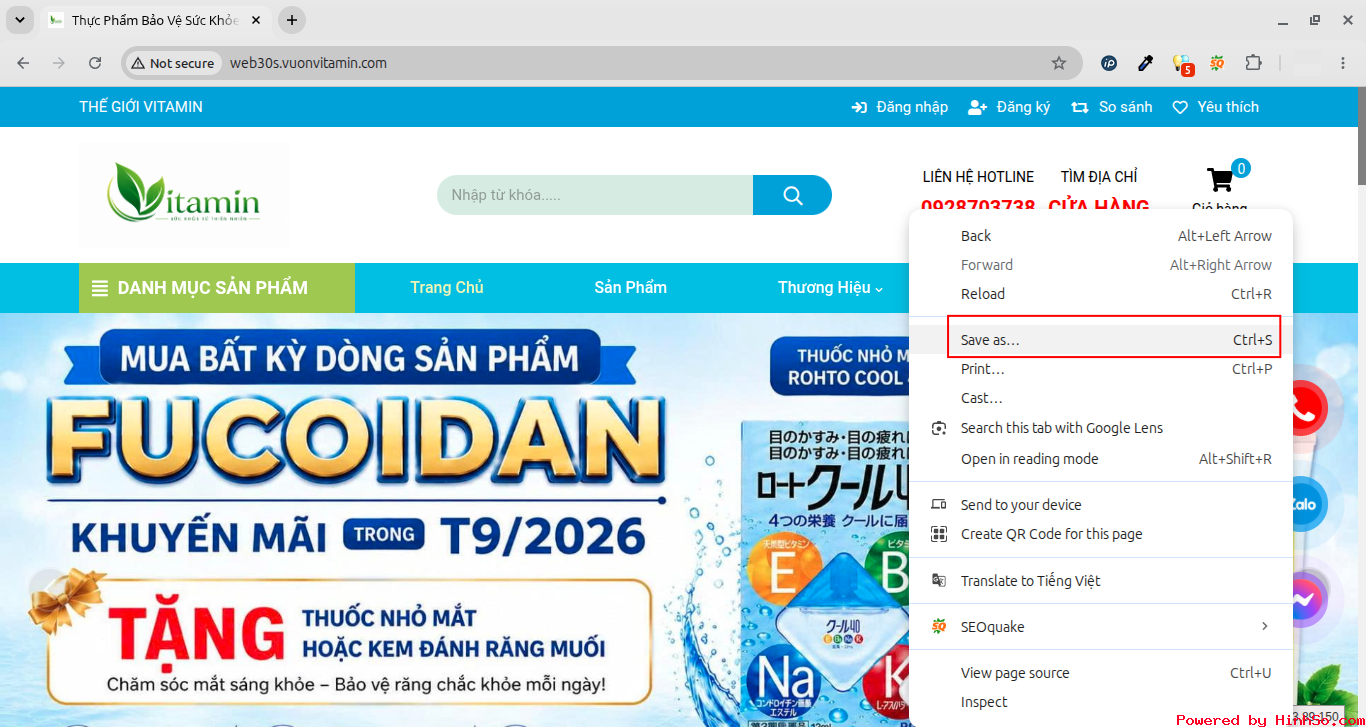Go to Sản Phẩm in the navigation bar

click(x=630, y=288)
